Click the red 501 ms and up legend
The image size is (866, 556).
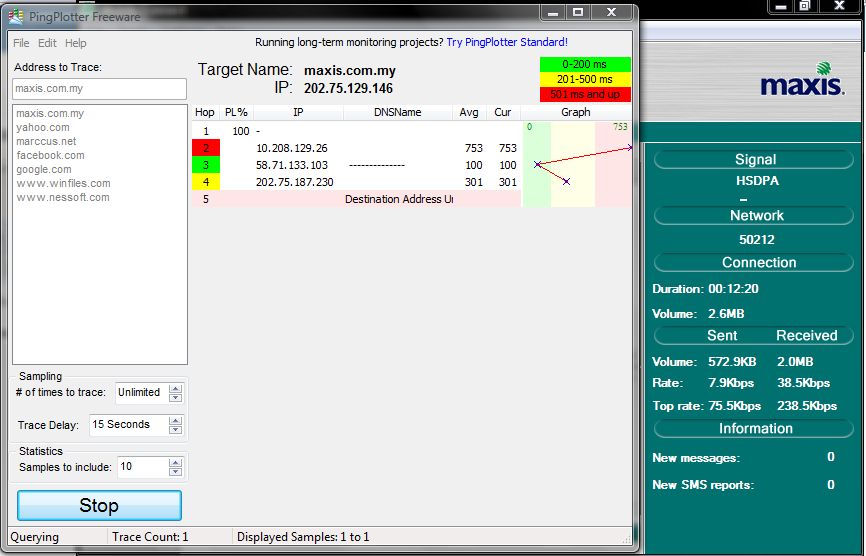(585, 94)
